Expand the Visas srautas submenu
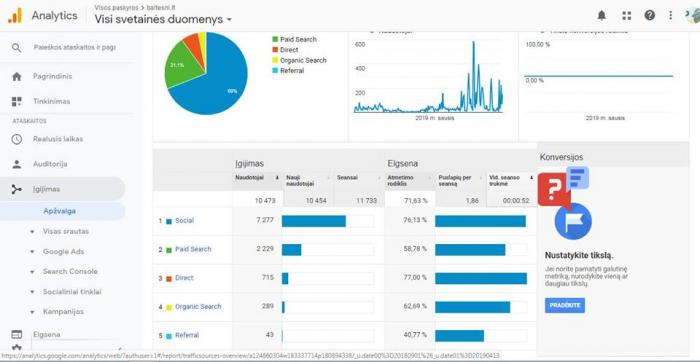The width and height of the screenshot is (700, 362). tap(65, 232)
